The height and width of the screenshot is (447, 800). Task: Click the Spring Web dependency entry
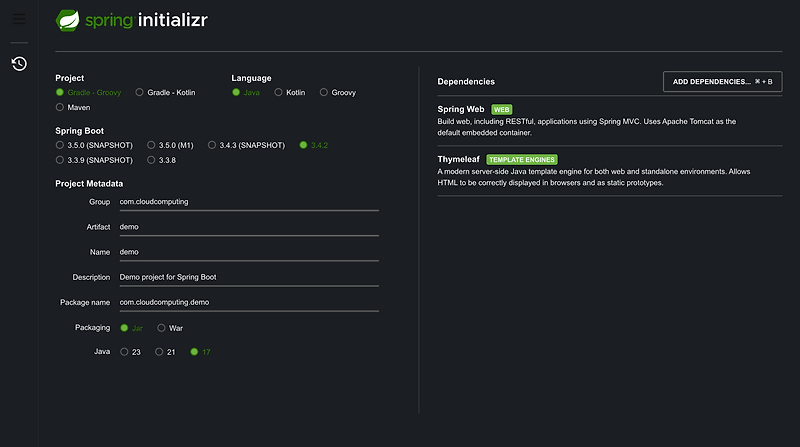[x=461, y=109]
